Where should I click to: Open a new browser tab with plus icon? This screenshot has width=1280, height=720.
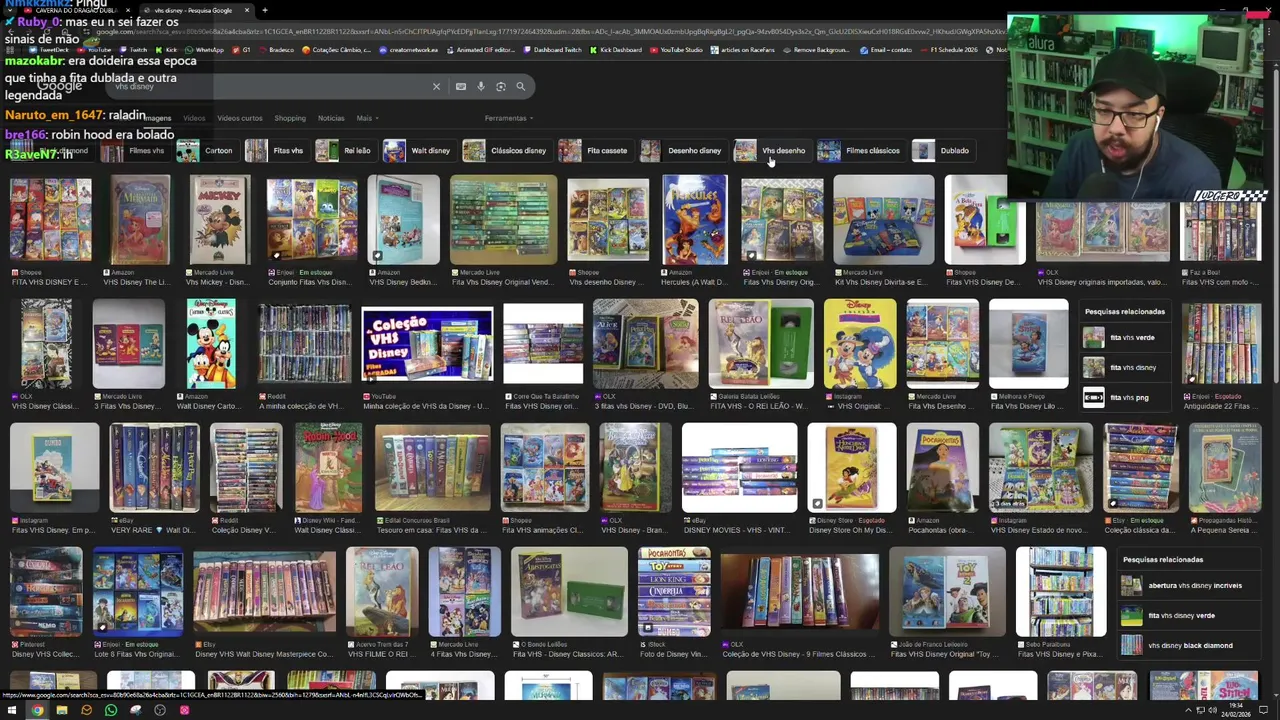point(264,10)
